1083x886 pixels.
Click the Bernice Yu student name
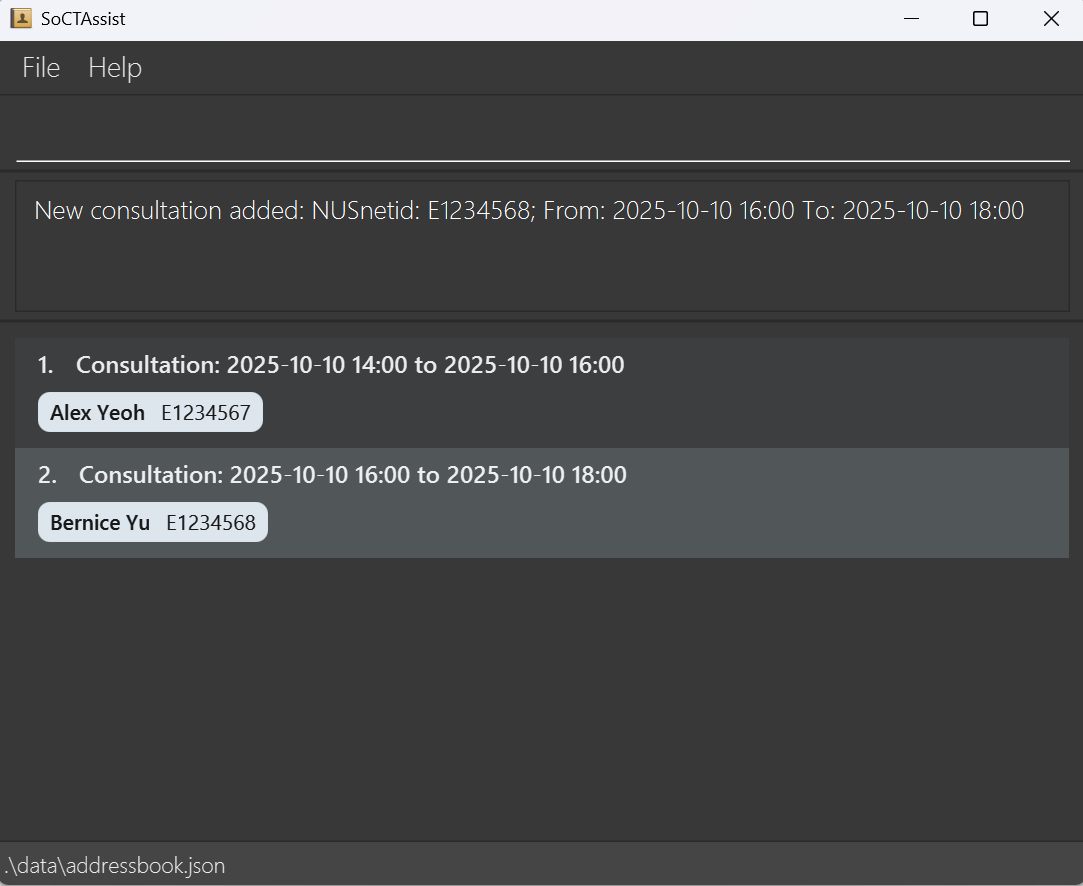pos(100,523)
